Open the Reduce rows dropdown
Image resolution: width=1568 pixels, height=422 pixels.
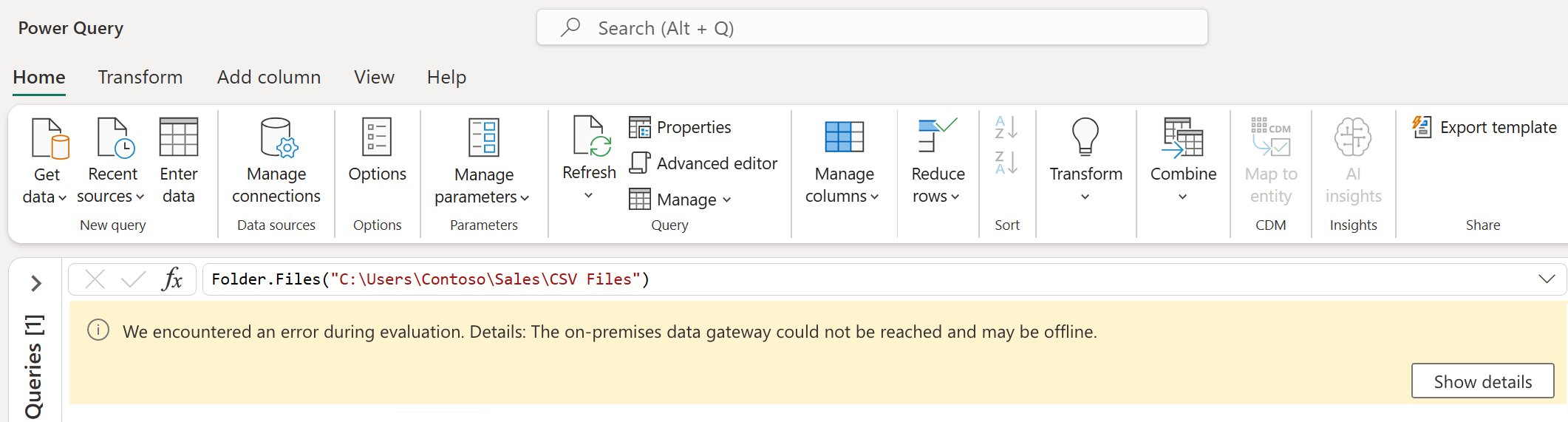tap(937, 185)
